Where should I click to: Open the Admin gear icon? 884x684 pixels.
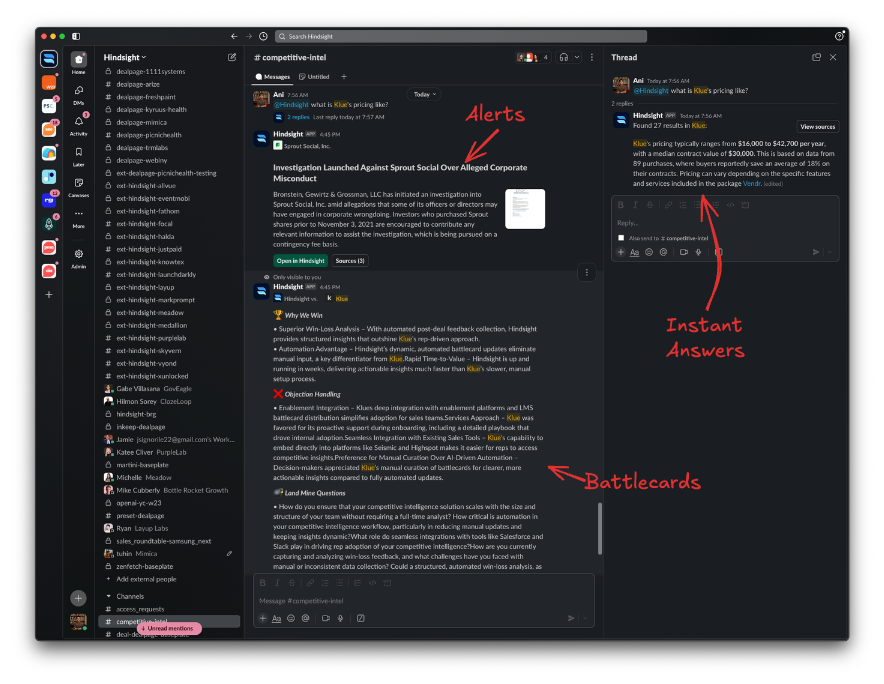(78, 258)
